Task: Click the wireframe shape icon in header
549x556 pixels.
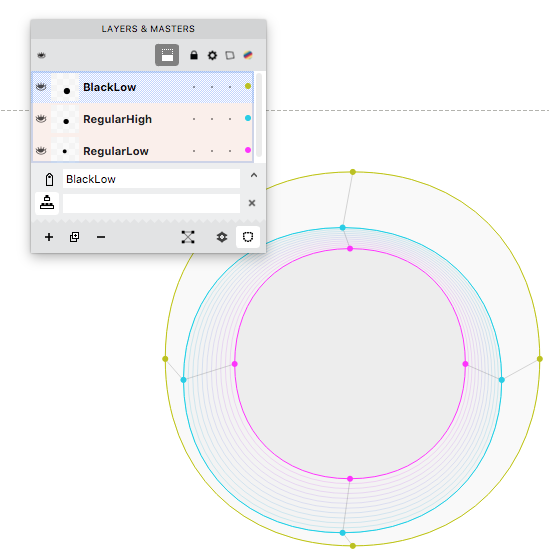Action: (230, 55)
